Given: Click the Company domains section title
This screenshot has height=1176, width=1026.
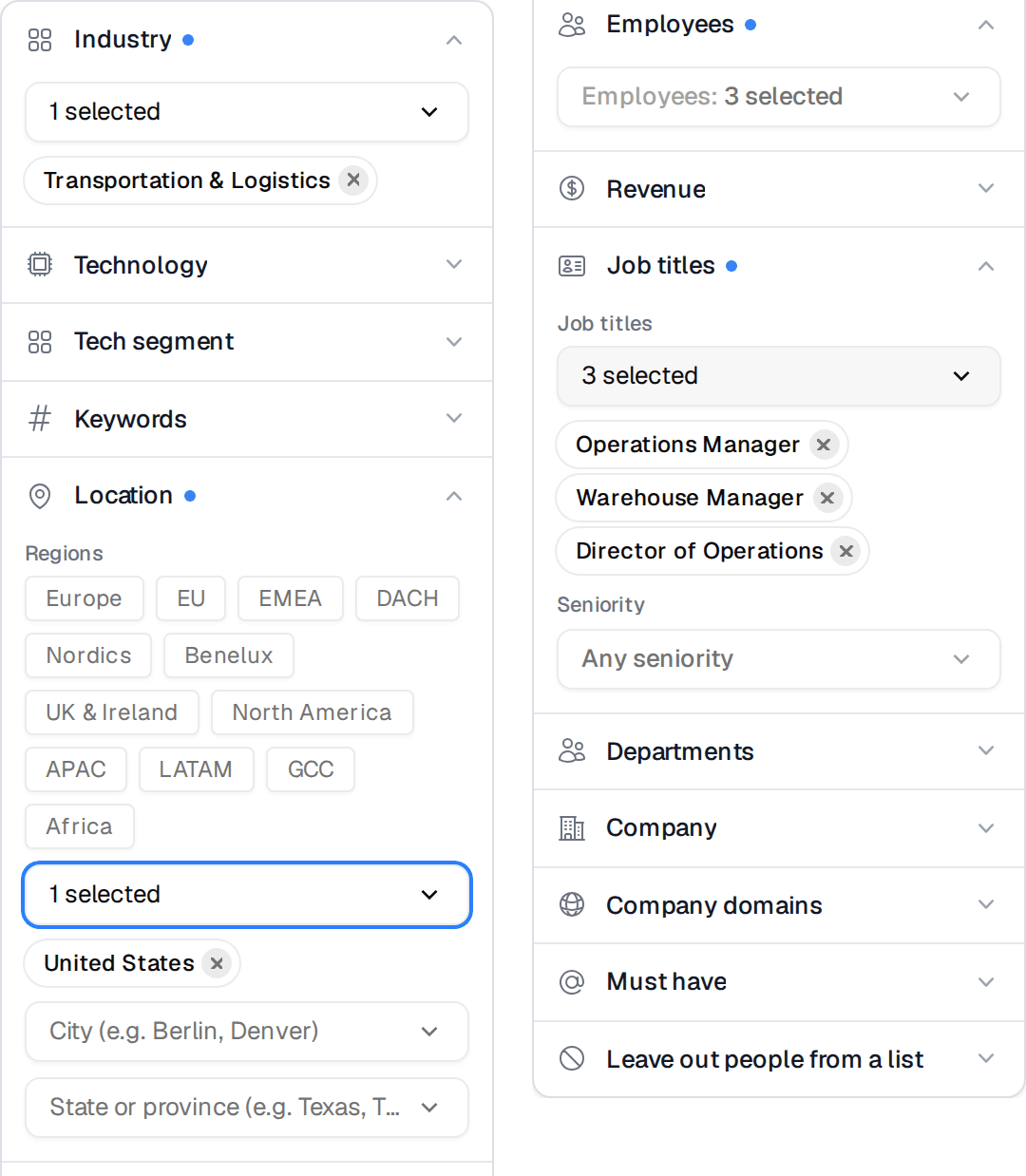Looking at the screenshot, I should pos(714,905).
